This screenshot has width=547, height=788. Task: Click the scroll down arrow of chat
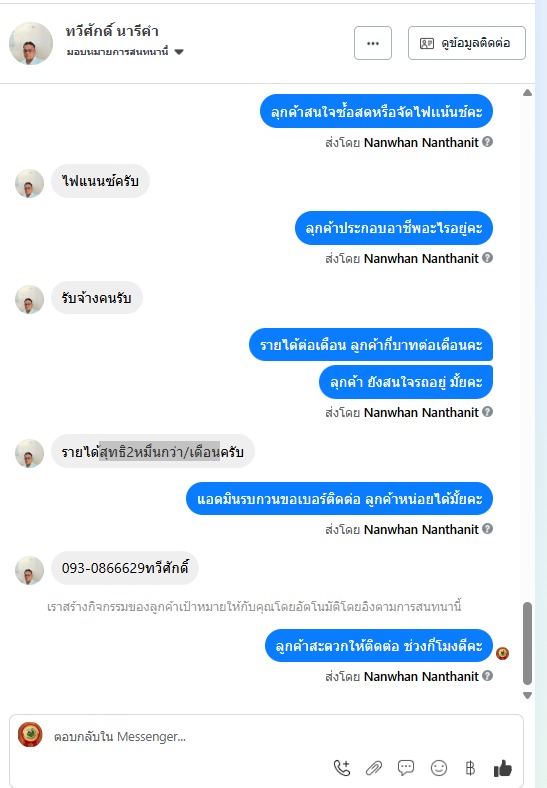(x=527, y=696)
